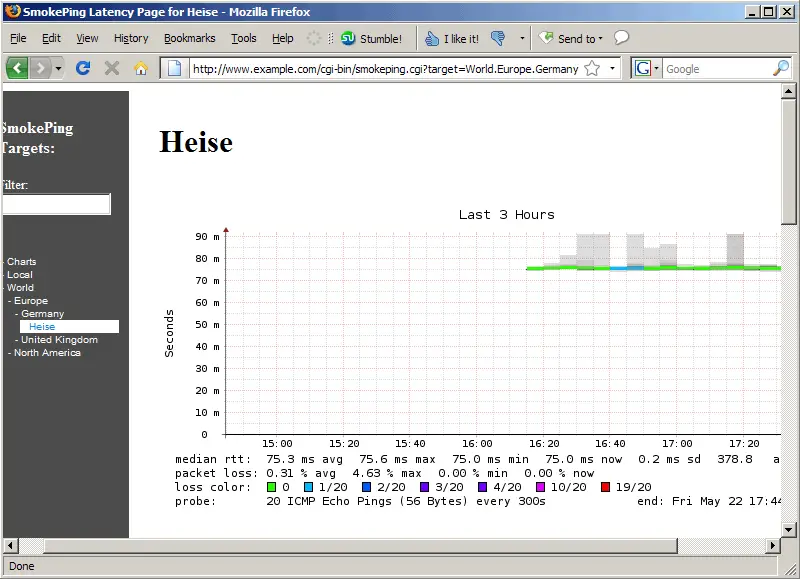The height and width of the screenshot is (579, 800).
Task: Open the back/forward history dropdown
Action: pyautogui.click(x=58, y=68)
